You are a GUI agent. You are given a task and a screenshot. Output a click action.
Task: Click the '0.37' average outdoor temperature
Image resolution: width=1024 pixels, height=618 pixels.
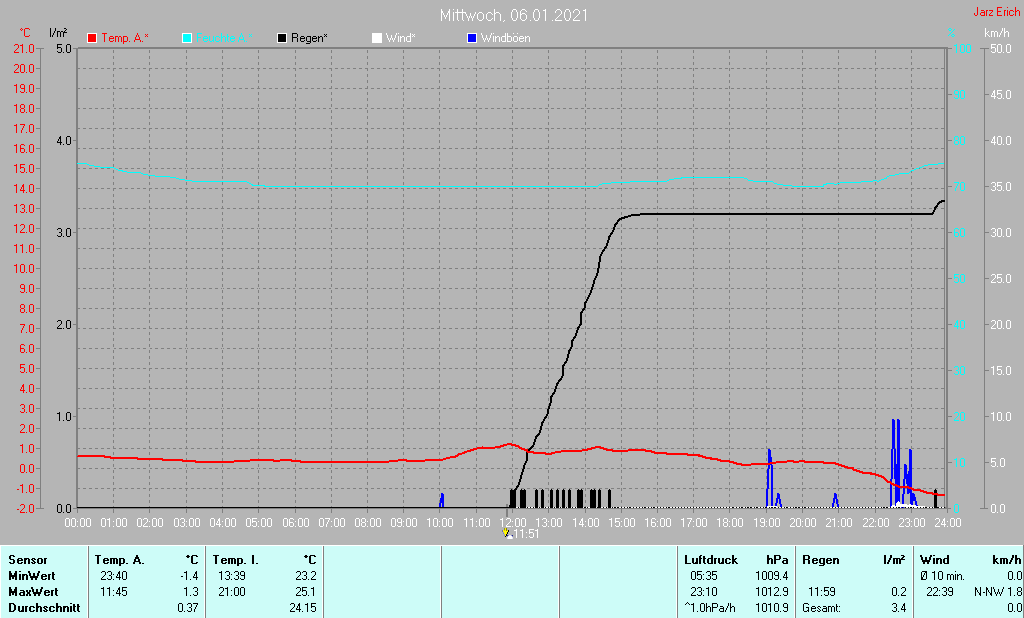(x=187, y=608)
